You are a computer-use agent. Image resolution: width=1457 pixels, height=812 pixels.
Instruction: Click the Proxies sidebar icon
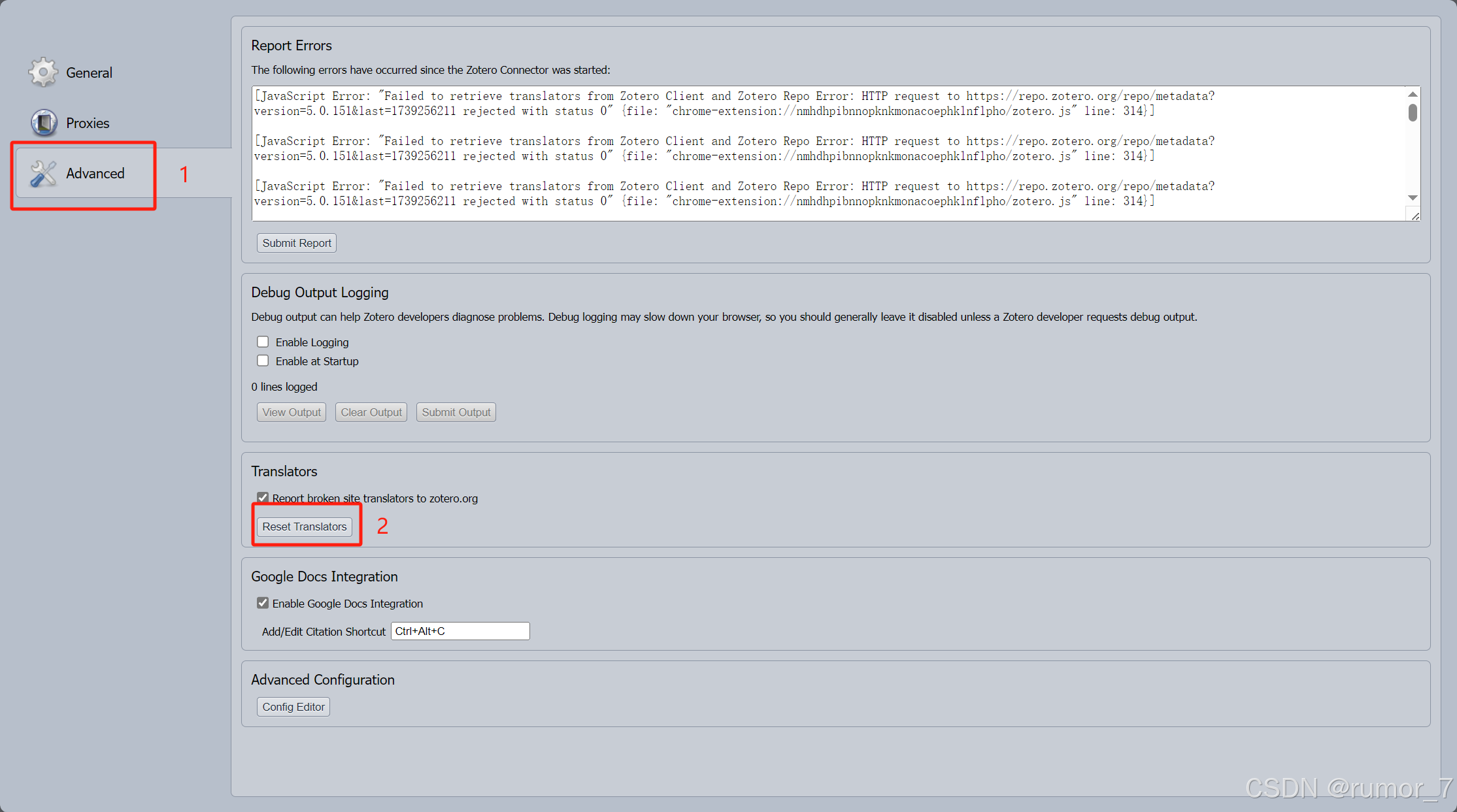[x=44, y=122]
